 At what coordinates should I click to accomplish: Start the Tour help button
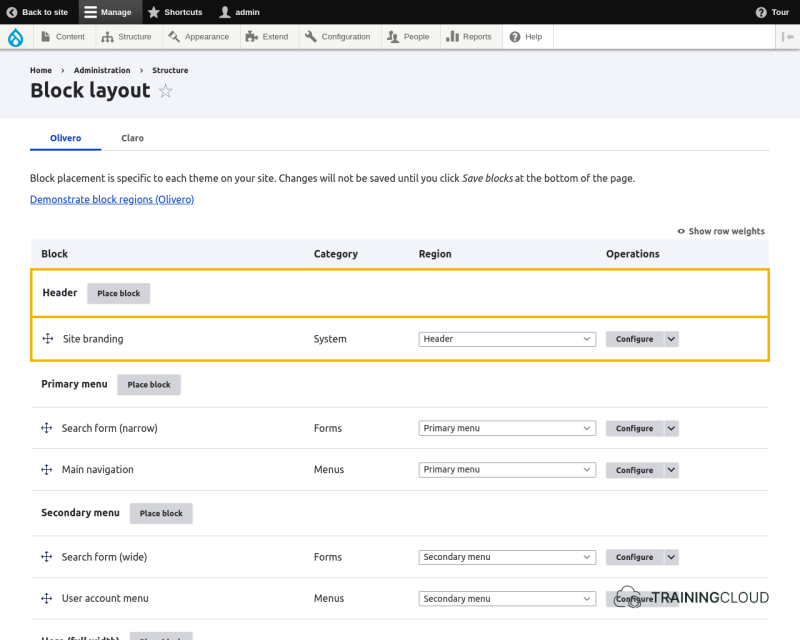(772, 12)
